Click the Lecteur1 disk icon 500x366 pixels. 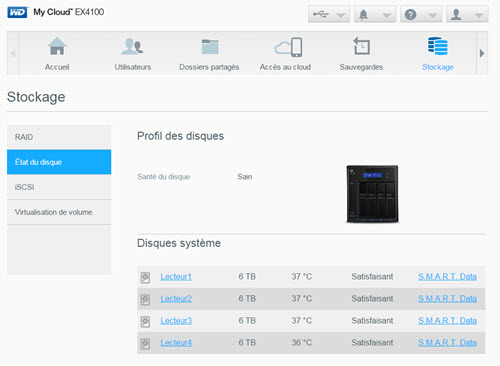145,277
